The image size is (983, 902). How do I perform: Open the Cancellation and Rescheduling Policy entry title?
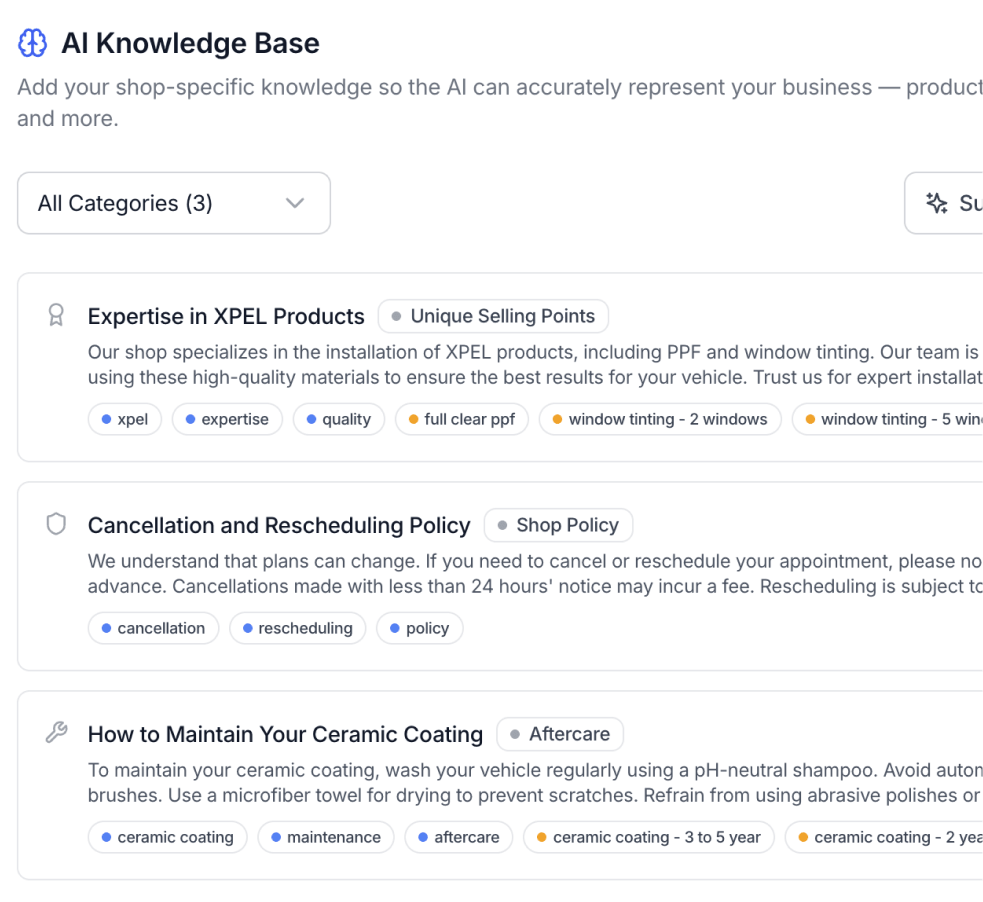[x=279, y=525]
